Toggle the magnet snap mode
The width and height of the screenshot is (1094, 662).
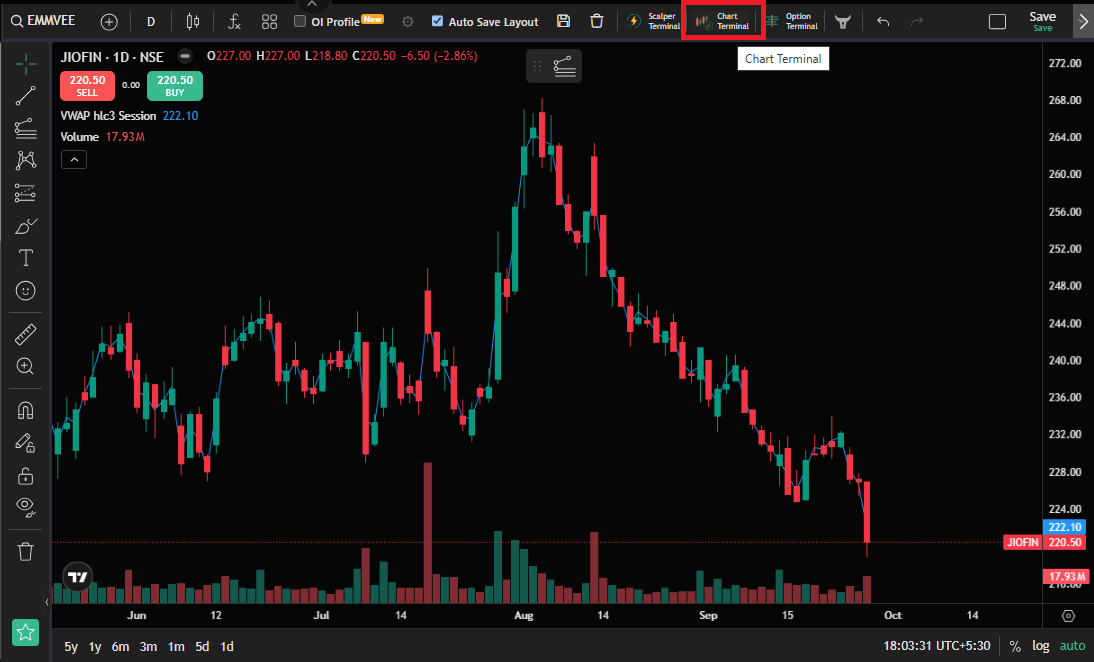tap(26, 410)
